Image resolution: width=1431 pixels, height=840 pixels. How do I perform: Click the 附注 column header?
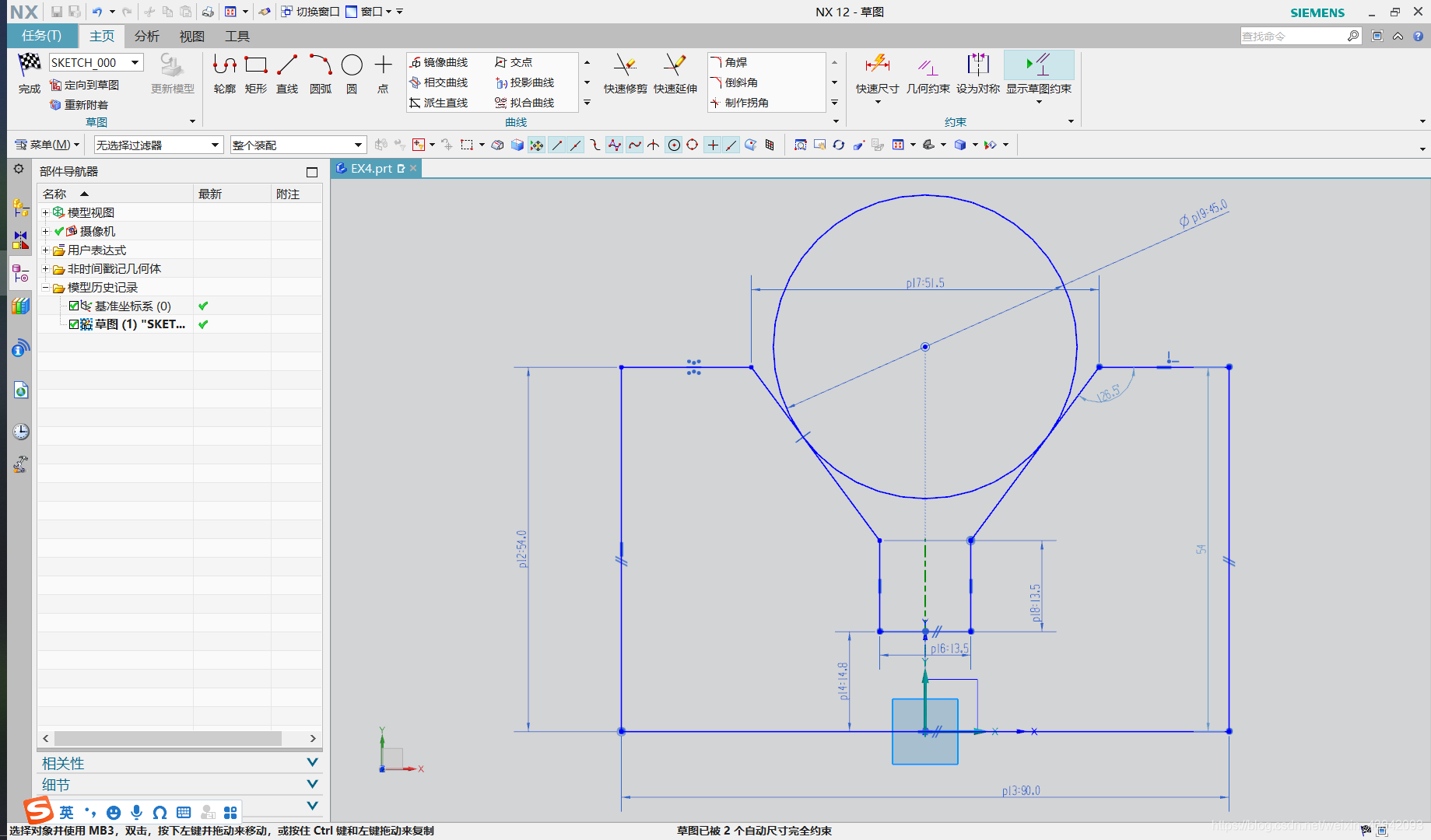tap(296, 194)
